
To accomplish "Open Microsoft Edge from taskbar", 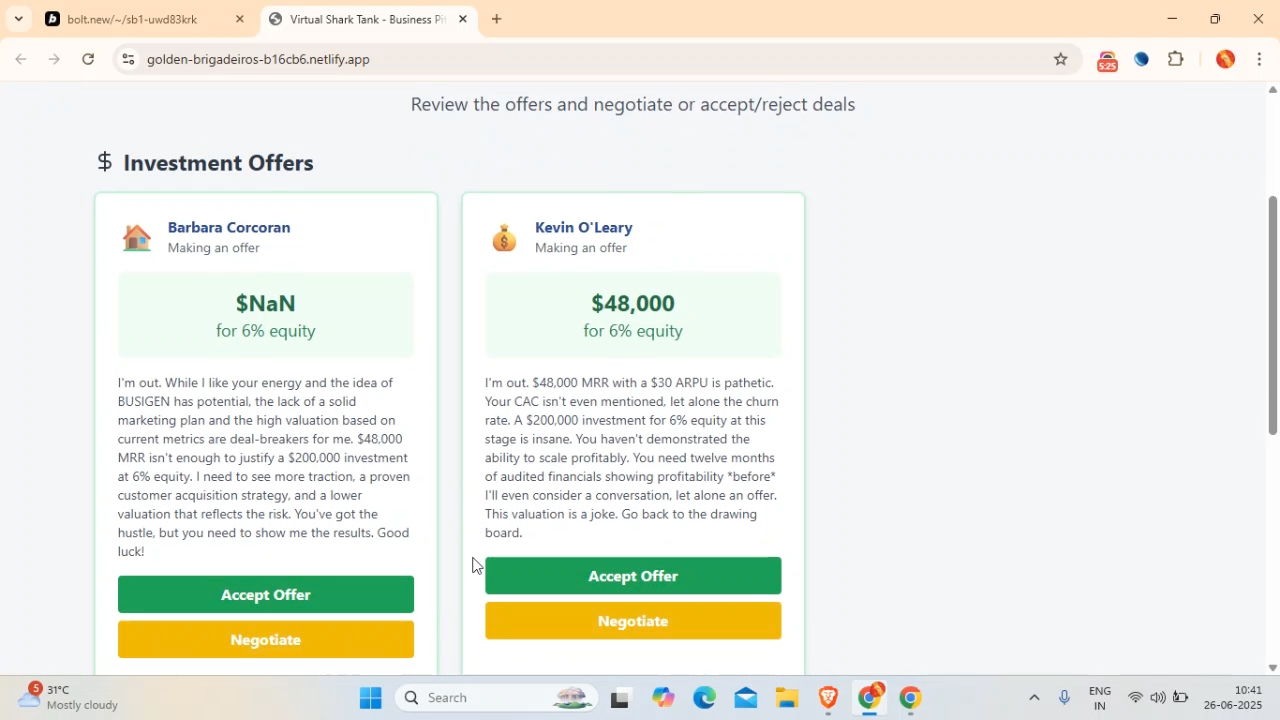I will point(704,698).
